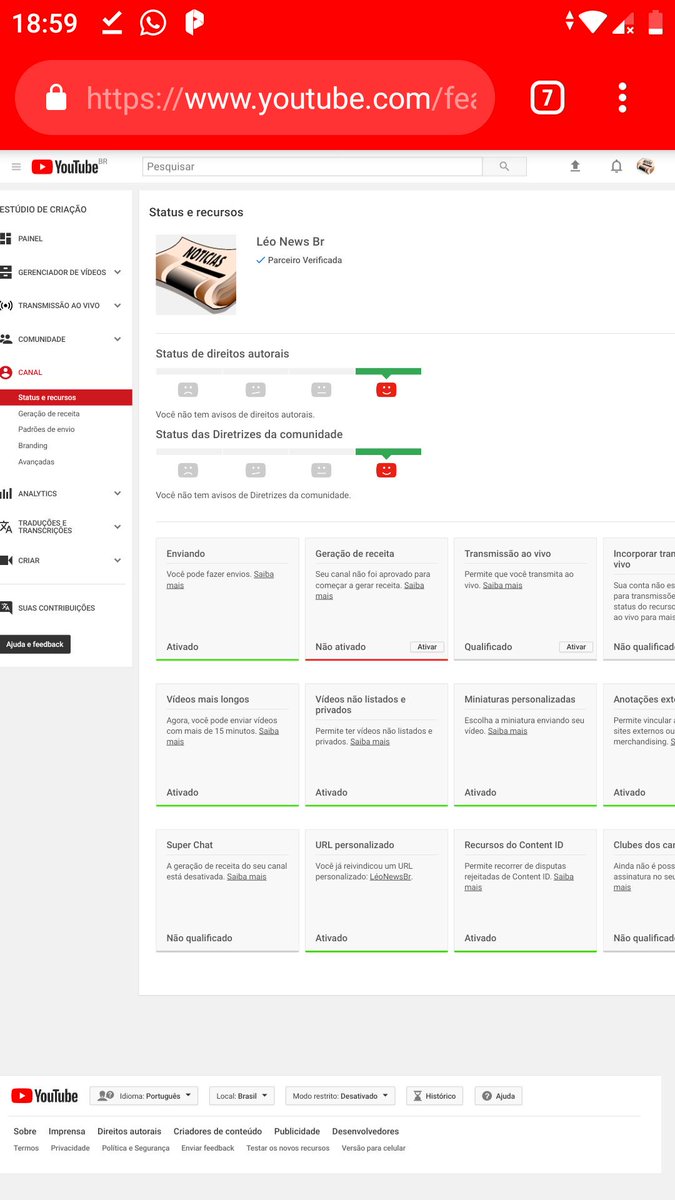The height and width of the screenshot is (1200, 675).
Task: Click the Analytics bar chart icon
Action: [x=6, y=494]
